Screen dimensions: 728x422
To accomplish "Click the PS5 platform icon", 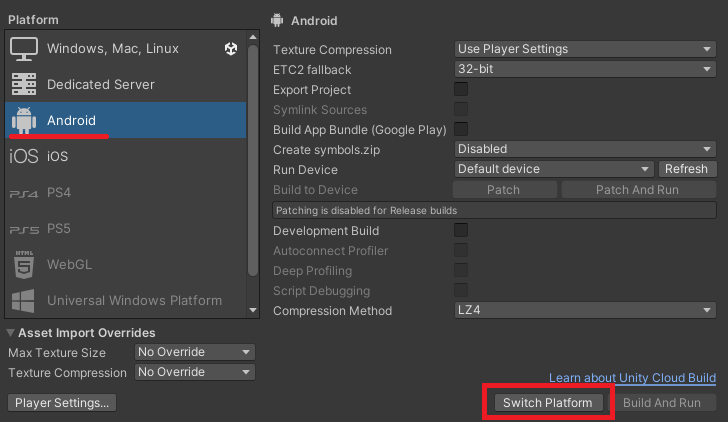I will pyautogui.click(x=24, y=229).
